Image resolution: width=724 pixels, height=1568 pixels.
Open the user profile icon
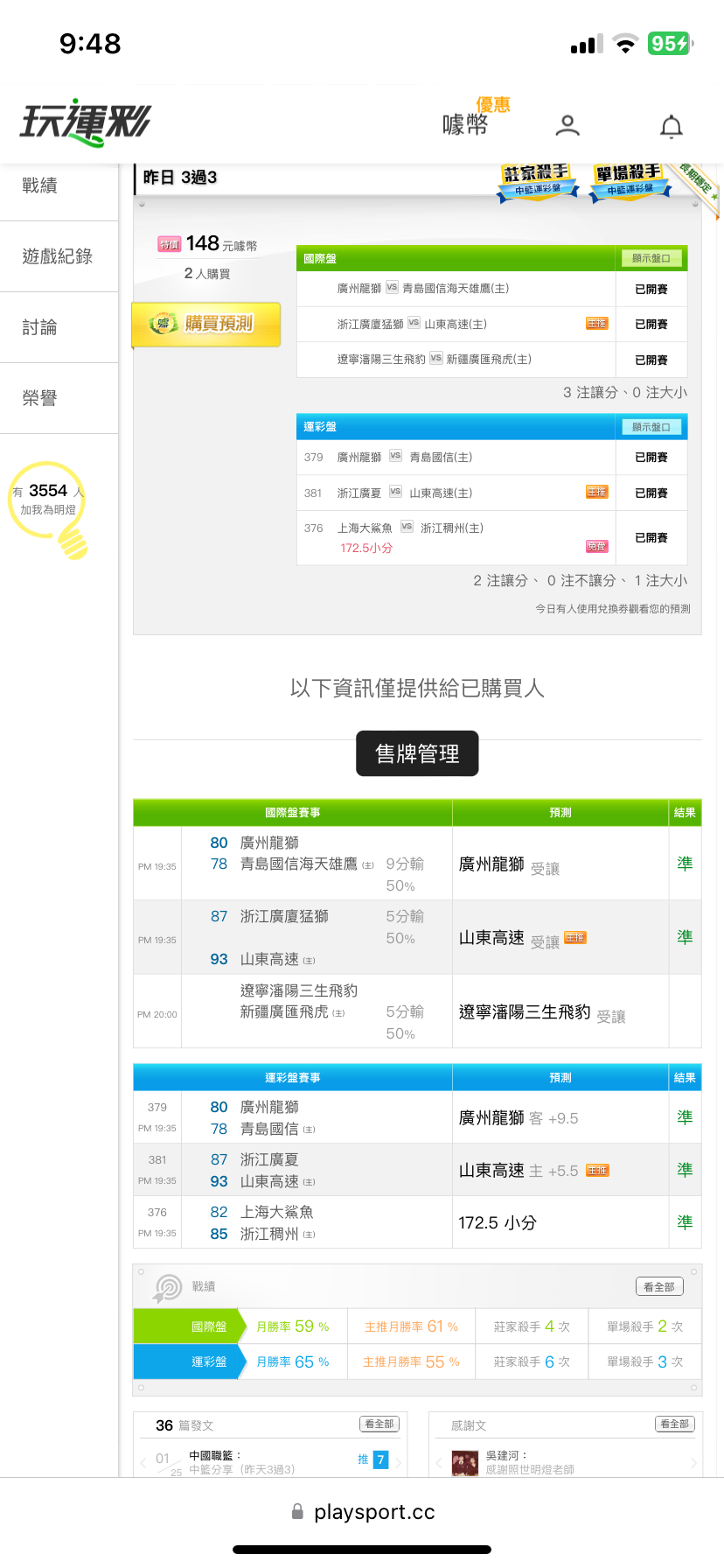coord(567,126)
